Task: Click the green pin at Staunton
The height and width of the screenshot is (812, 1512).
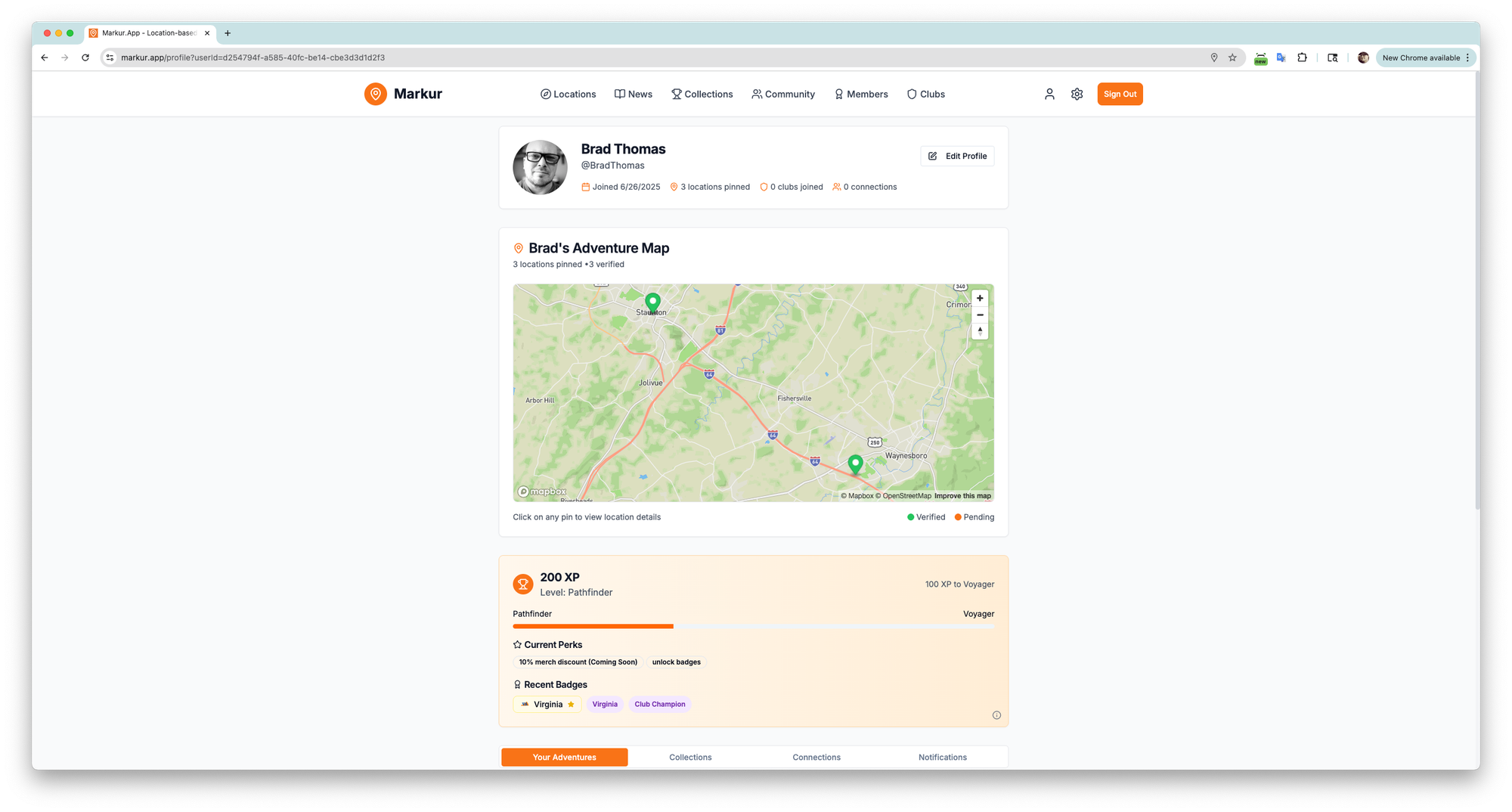Action: (x=652, y=304)
